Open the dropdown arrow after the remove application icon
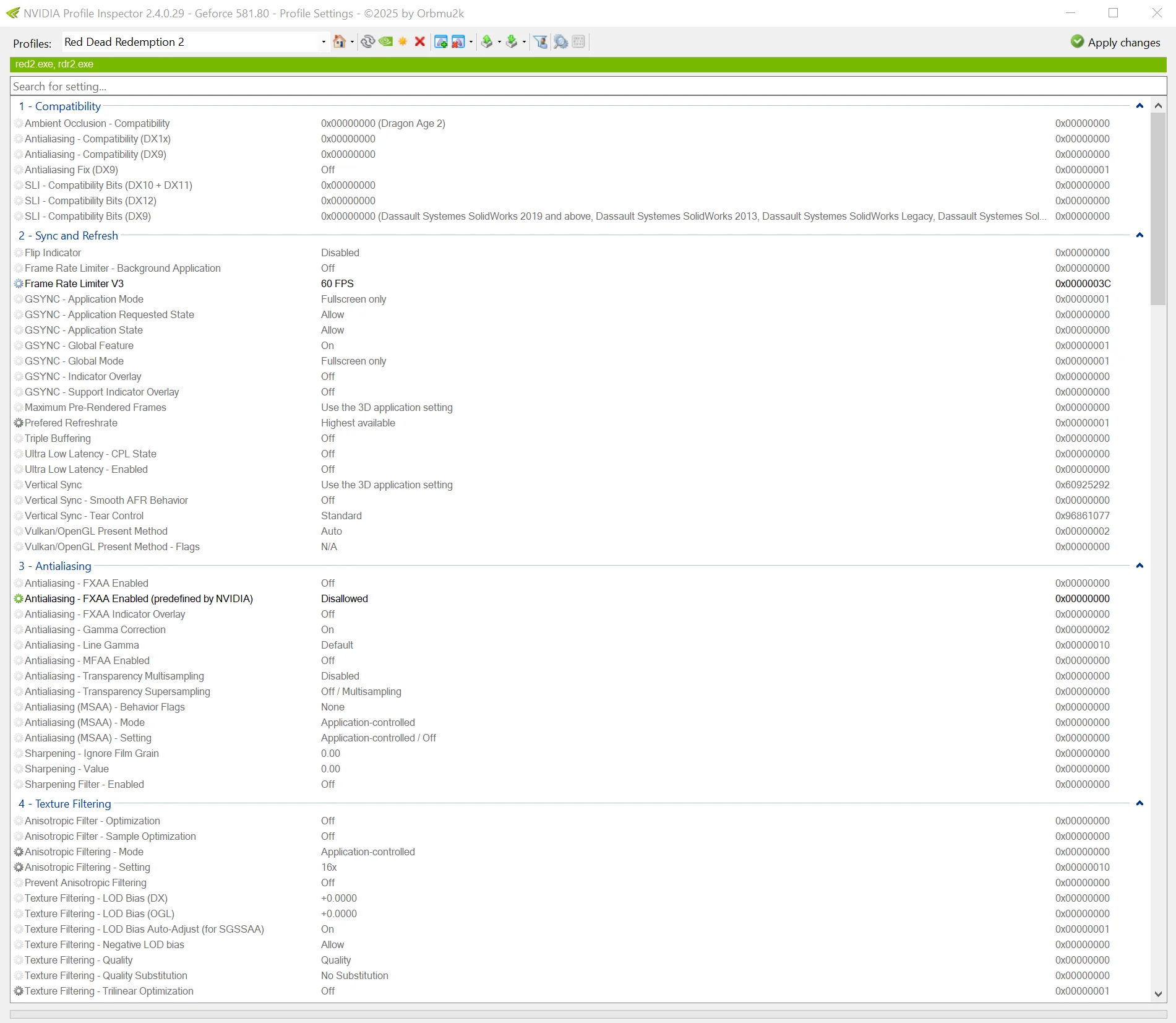Screen dimensions: 1176x1023 tap(471, 42)
